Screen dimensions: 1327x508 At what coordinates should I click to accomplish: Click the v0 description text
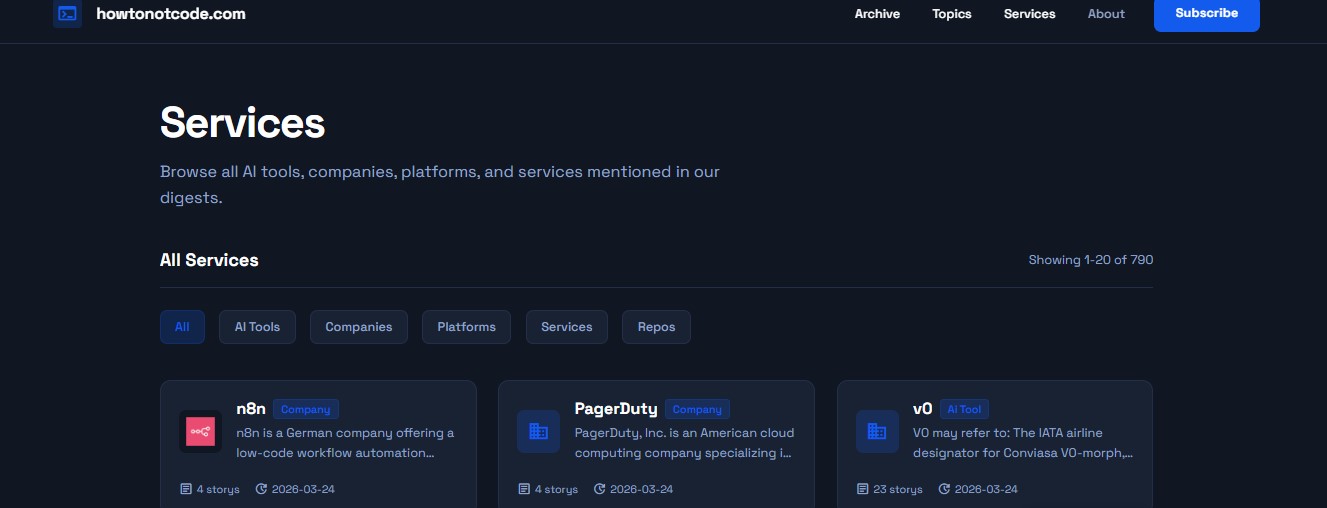(1023, 443)
